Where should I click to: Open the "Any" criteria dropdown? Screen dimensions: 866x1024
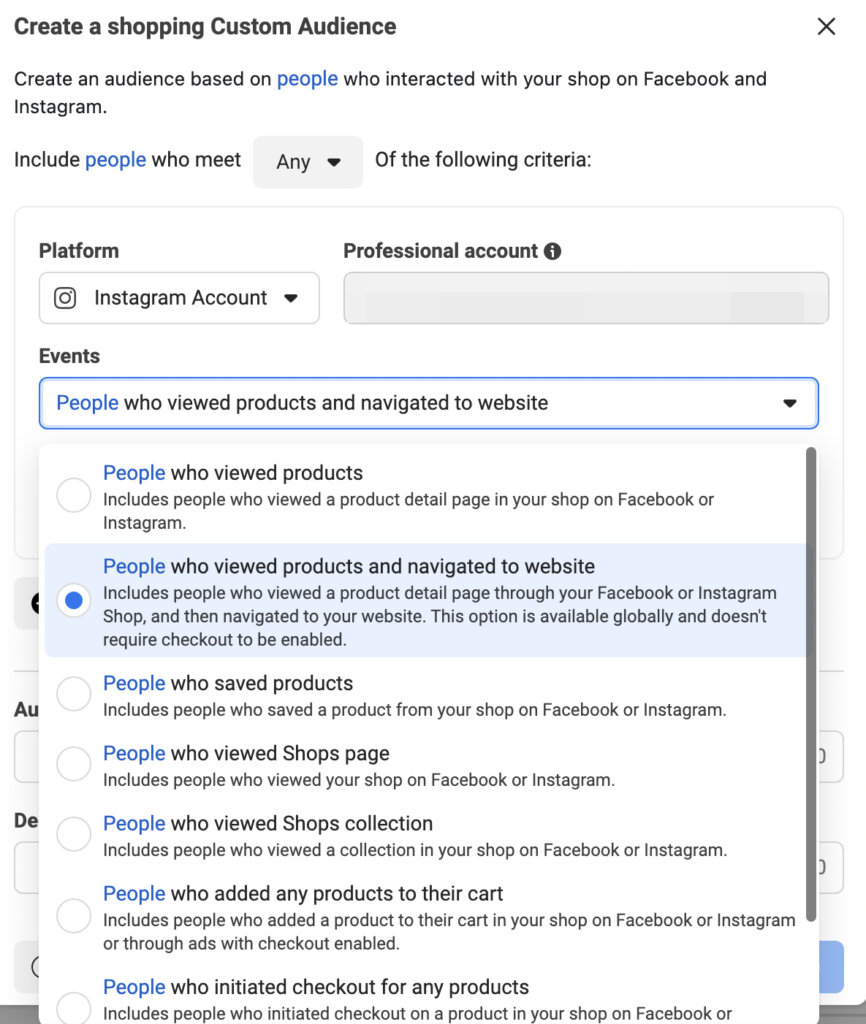(307, 161)
